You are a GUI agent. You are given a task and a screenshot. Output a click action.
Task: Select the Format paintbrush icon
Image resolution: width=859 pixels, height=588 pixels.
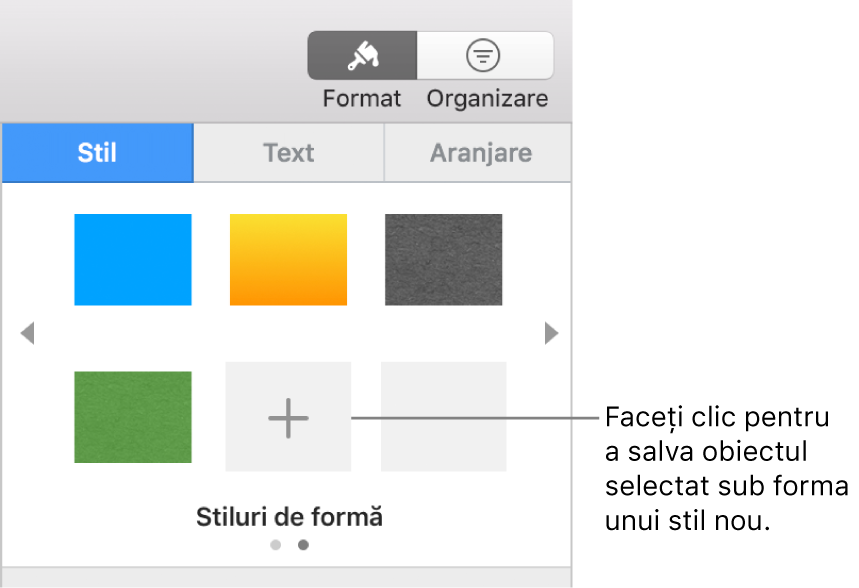[361, 55]
